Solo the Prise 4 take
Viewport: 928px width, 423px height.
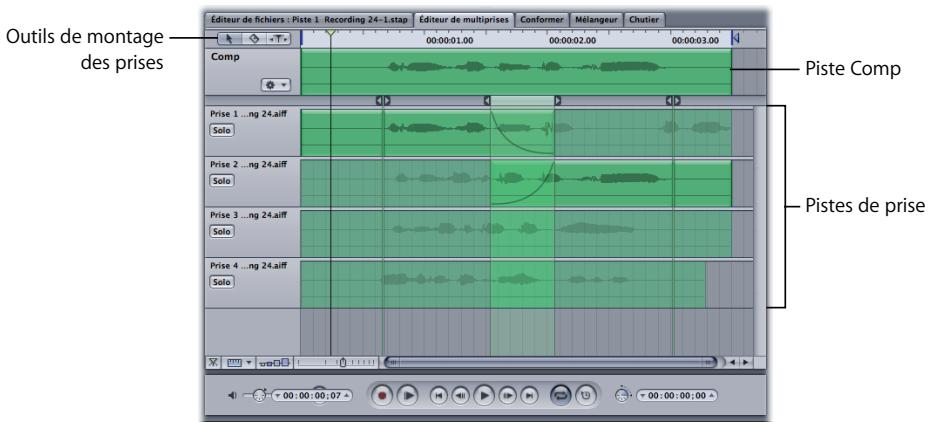tap(221, 283)
